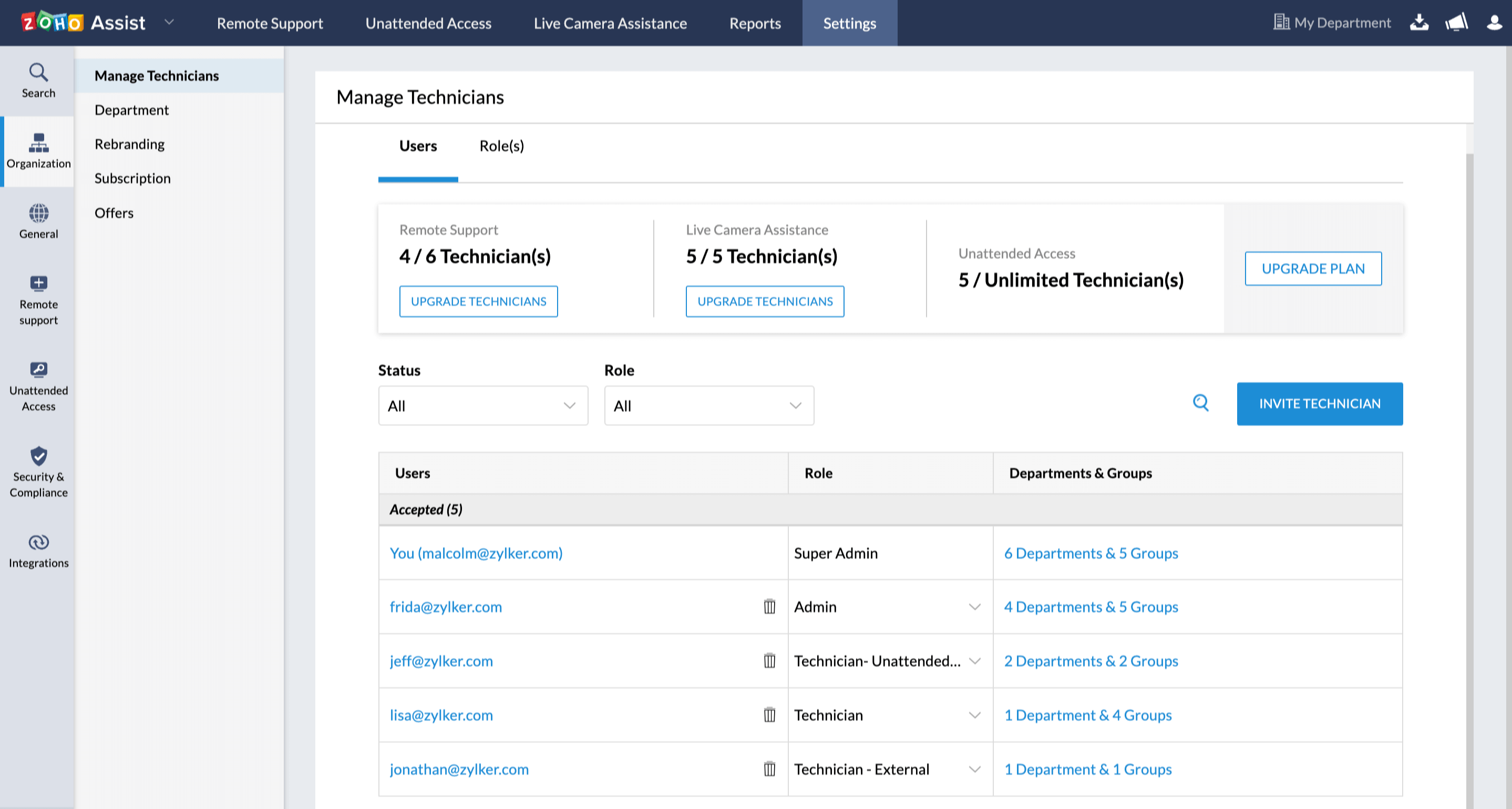Click the INVITE TECHNICIAN button
Screen dimensions: 1512x809
point(1319,404)
